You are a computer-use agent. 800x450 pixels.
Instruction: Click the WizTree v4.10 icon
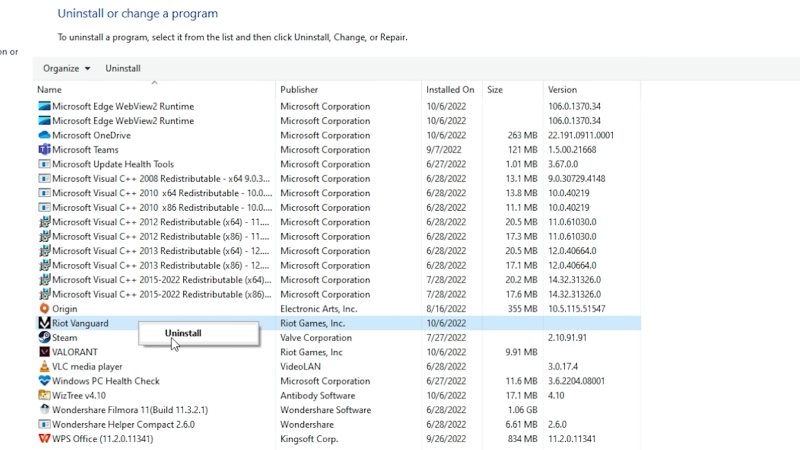[x=44, y=395]
